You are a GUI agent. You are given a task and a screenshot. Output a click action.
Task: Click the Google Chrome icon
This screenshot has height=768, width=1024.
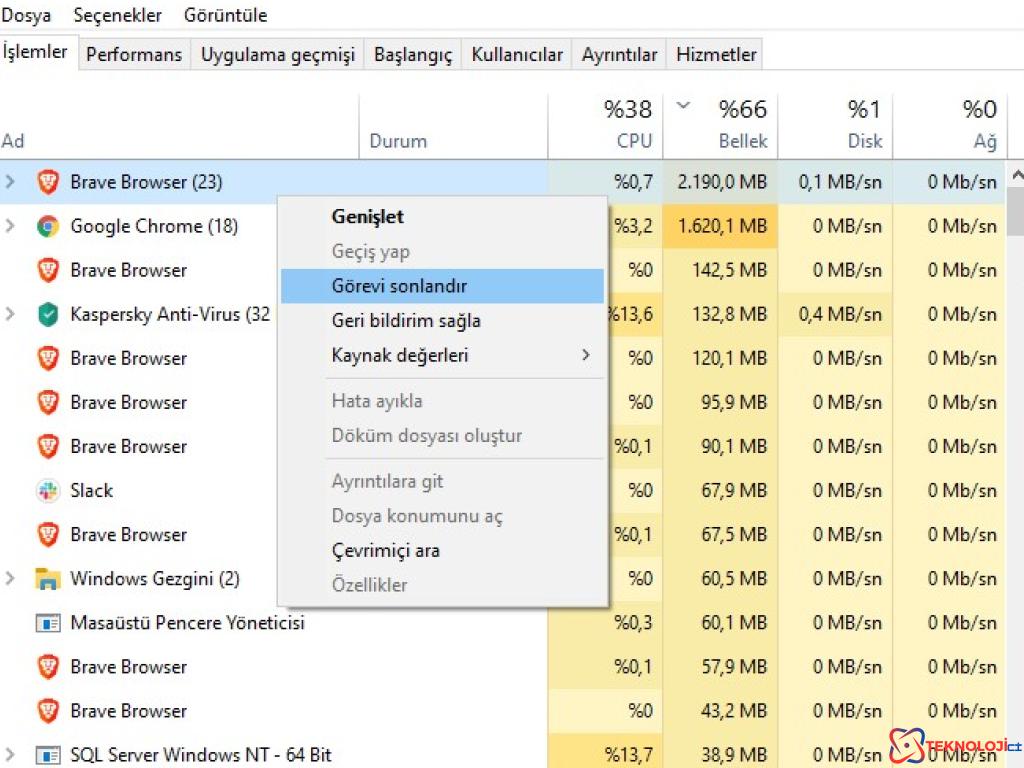click(x=48, y=226)
